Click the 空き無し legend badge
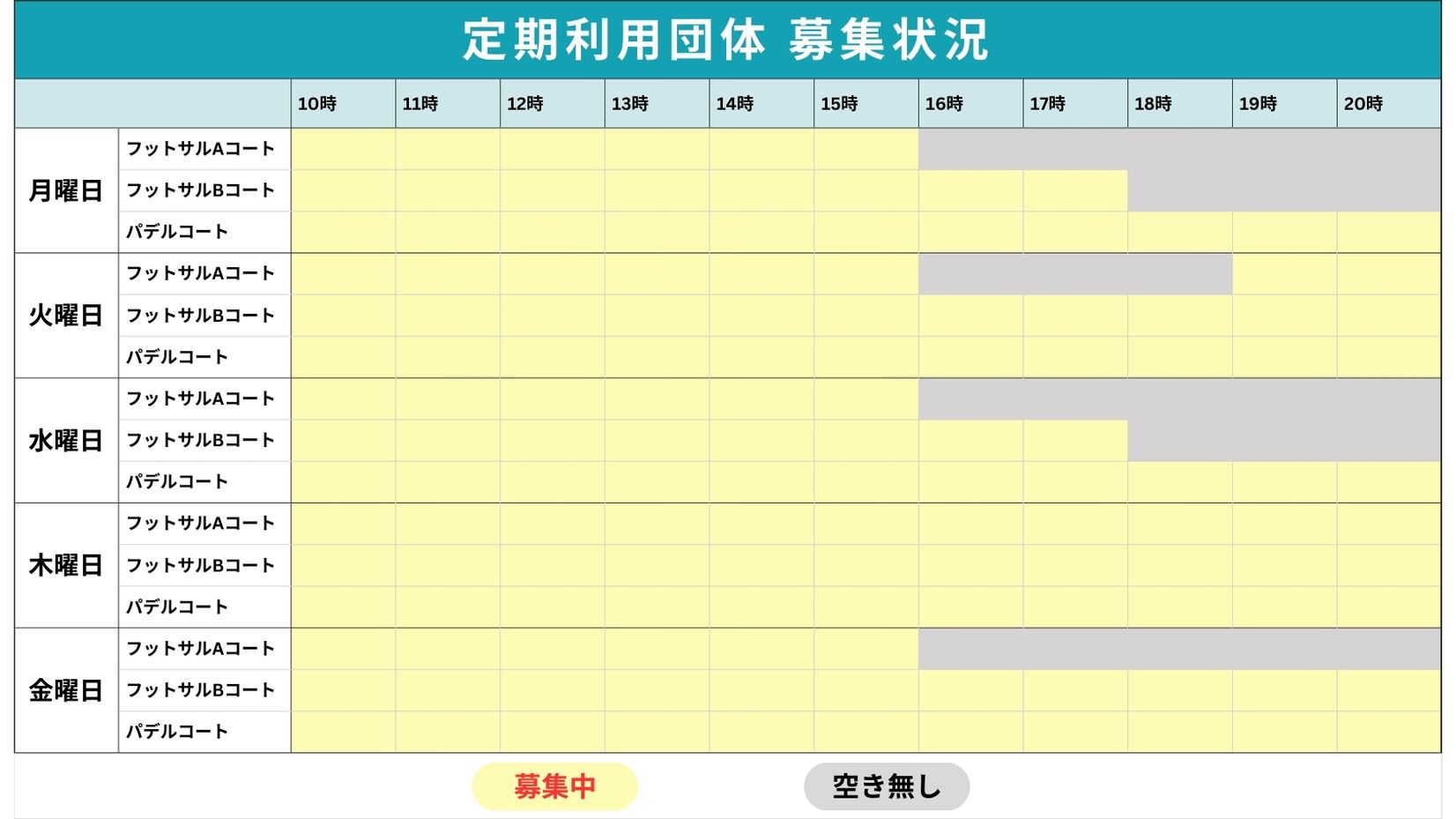This screenshot has height=819, width=1456. pos(886,785)
